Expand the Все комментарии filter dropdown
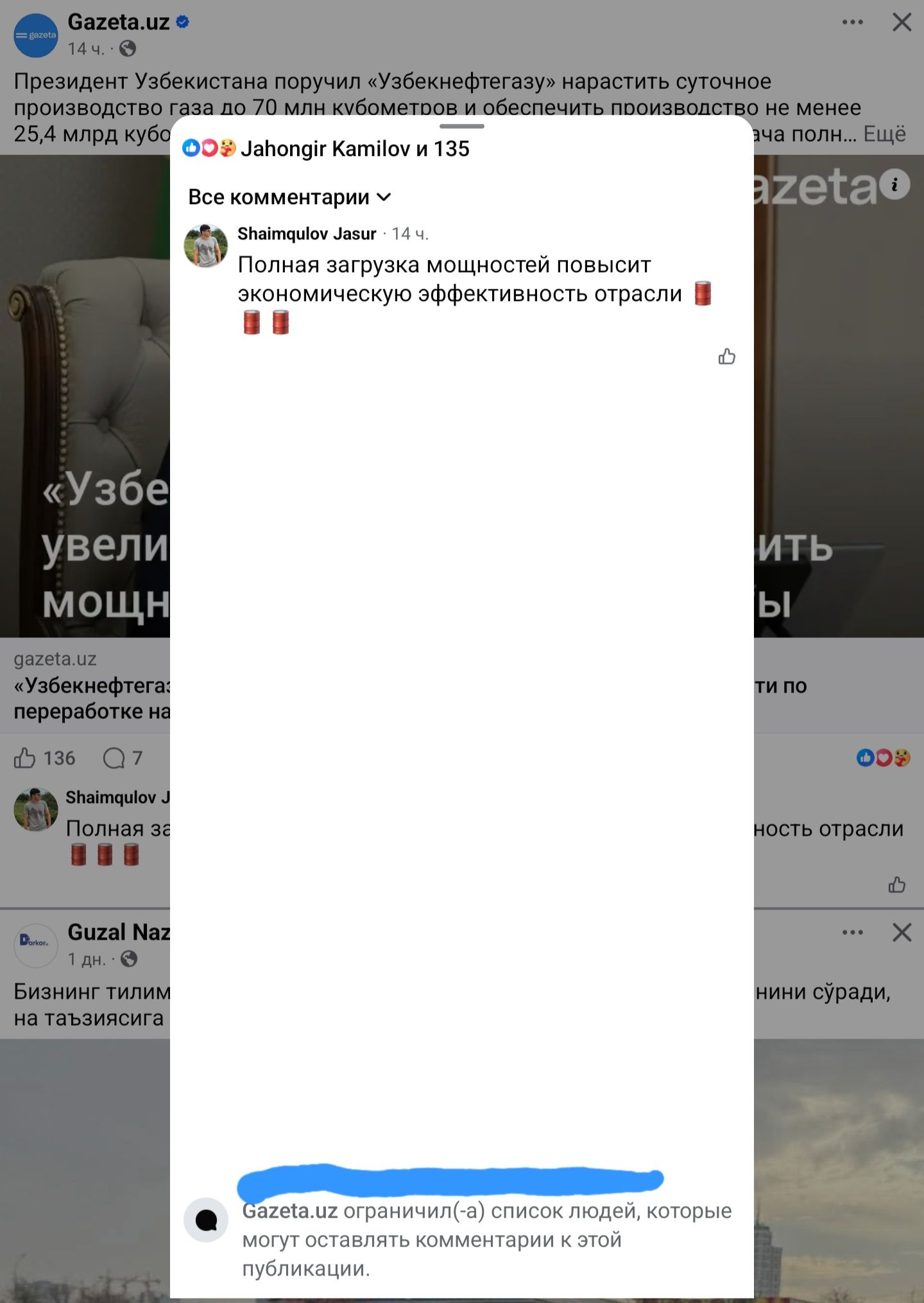The width and height of the screenshot is (924, 1303). pos(289,197)
